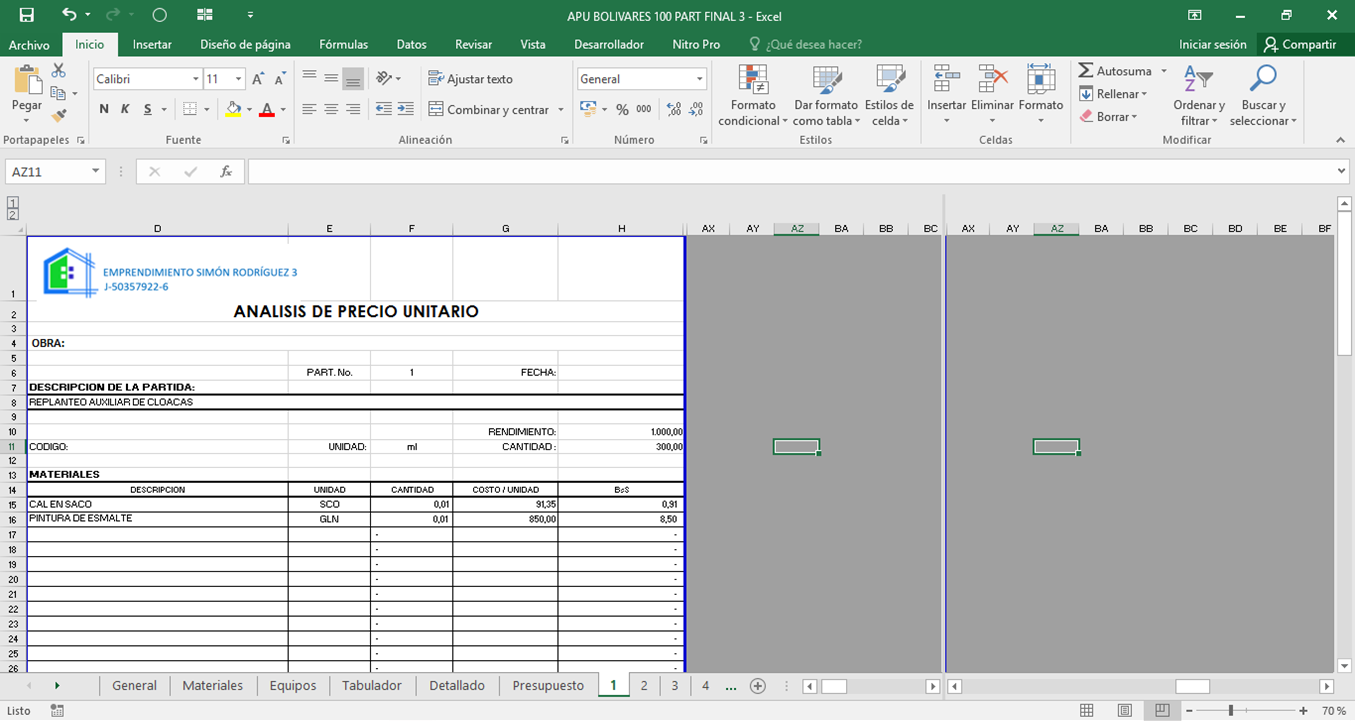Switch to Normal view in status bar
Image resolution: width=1355 pixels, height=721 pixels.
1087,711
